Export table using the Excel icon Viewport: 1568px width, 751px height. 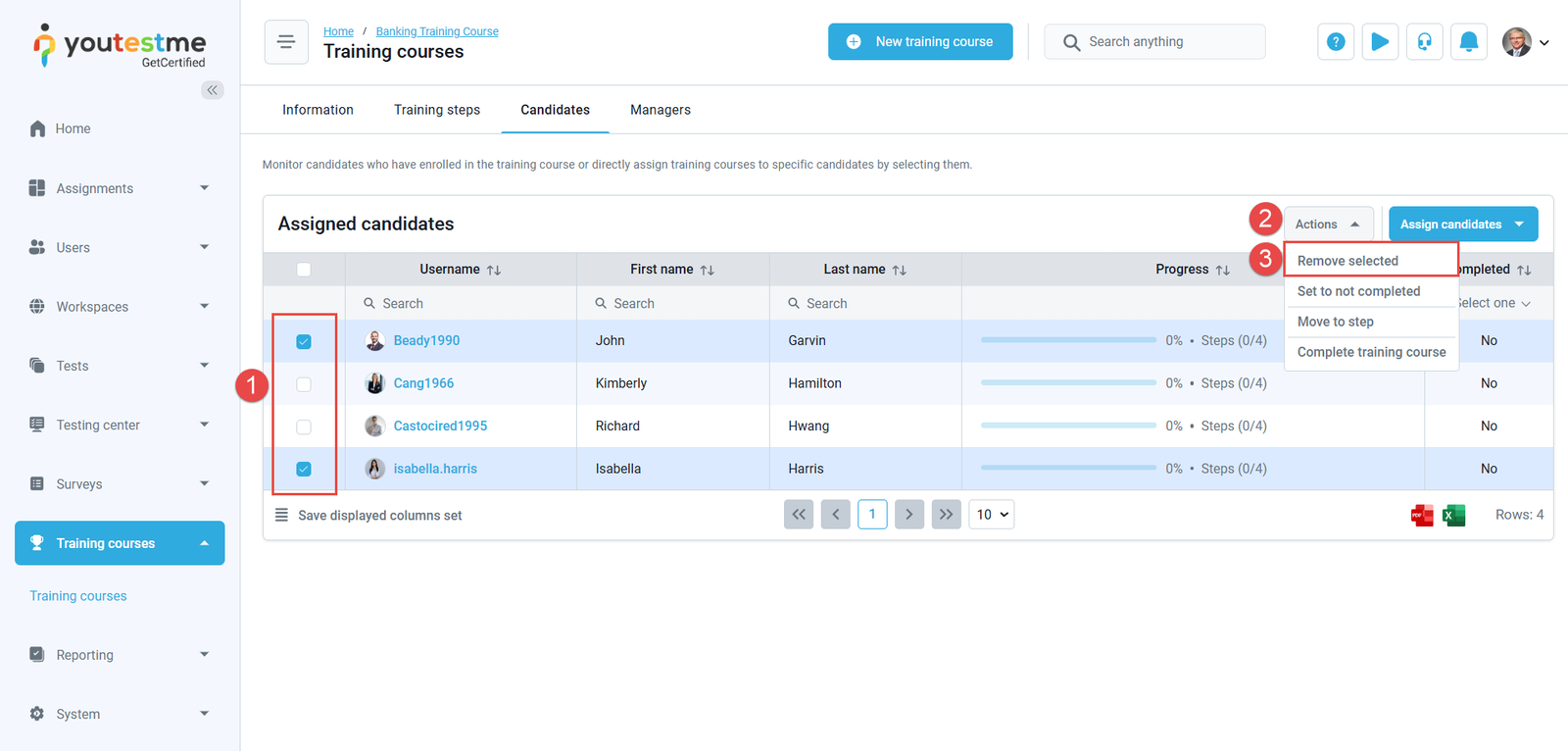[x=1454, y=516]
